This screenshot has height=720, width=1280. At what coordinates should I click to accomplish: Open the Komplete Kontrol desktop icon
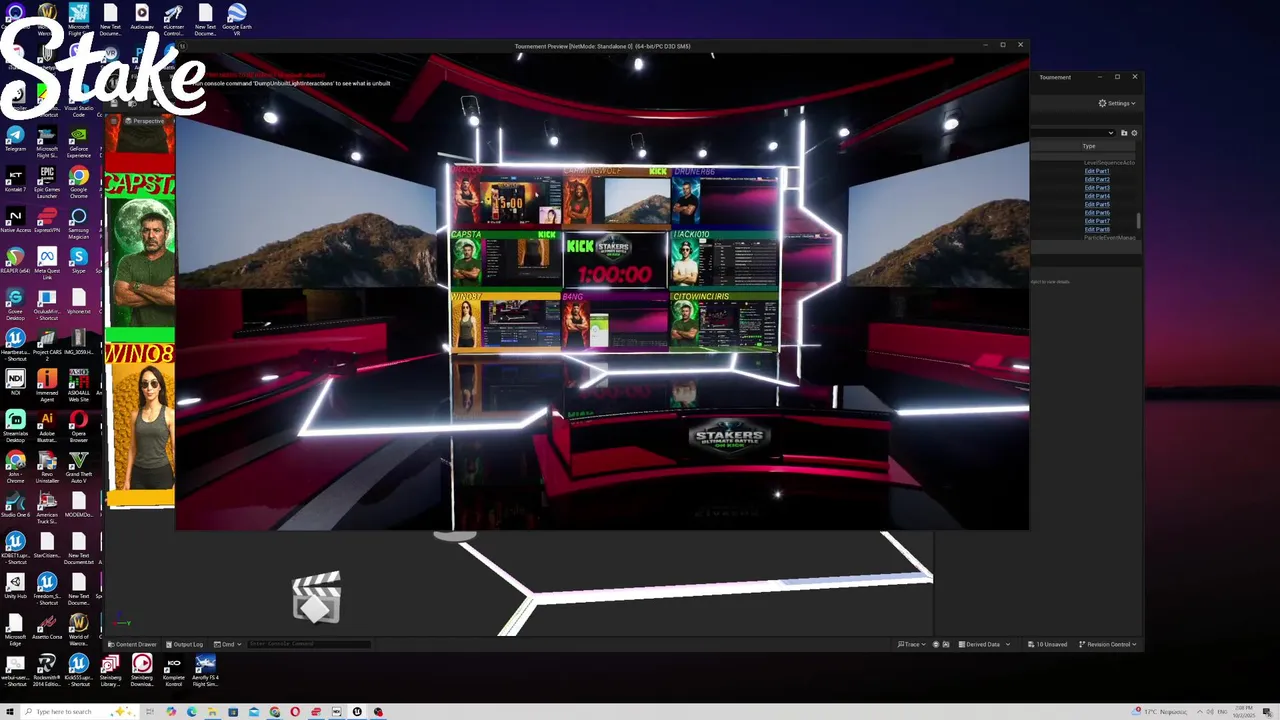coord(173,672)
